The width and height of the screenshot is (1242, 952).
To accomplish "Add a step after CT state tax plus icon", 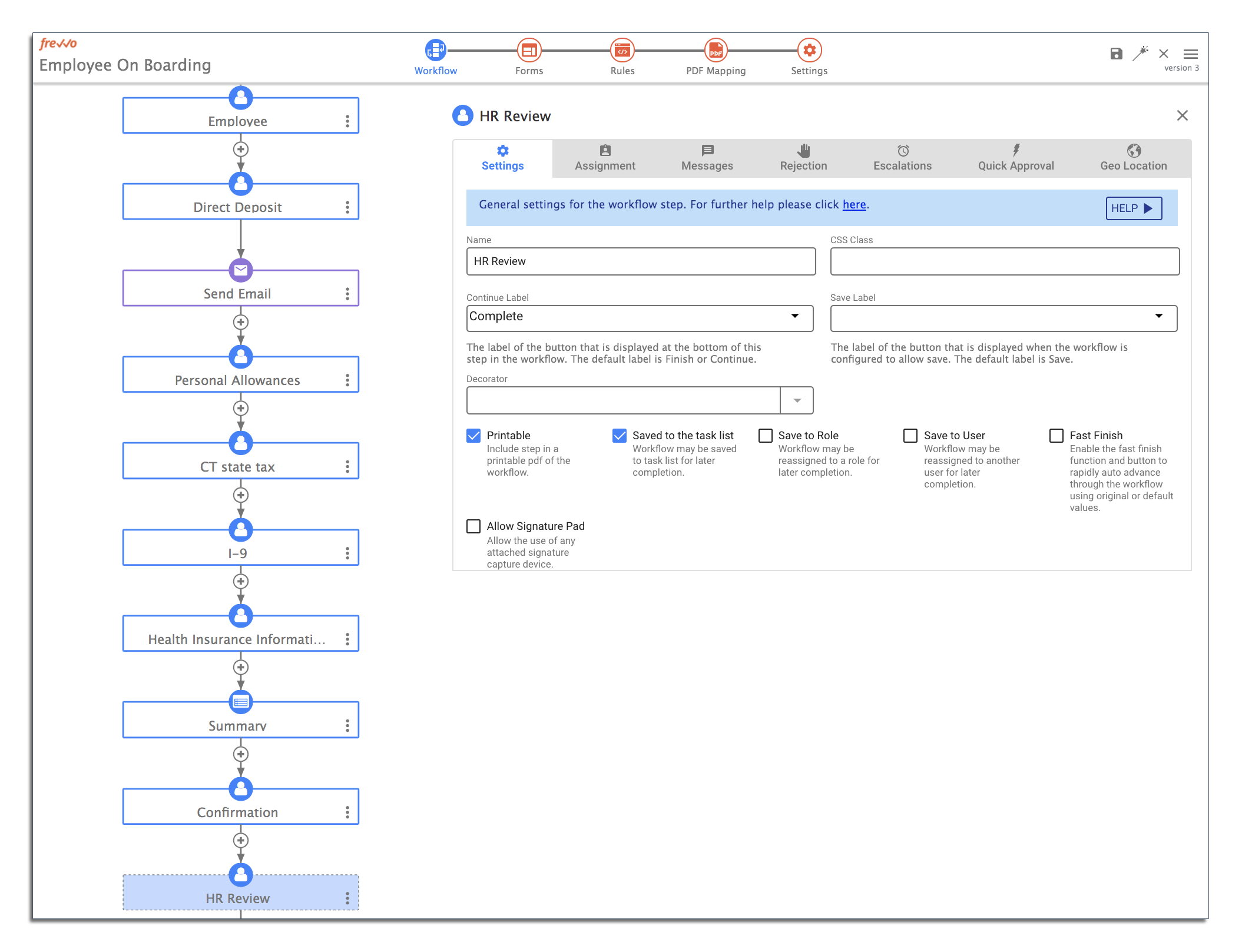I will pyautogui.click(x=240, y=495).
